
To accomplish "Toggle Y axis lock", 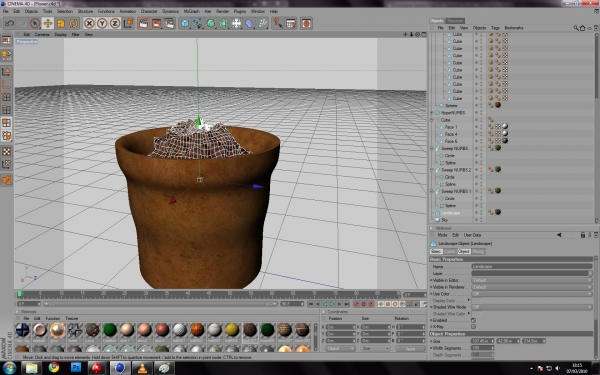I will [x=102, y=23].
